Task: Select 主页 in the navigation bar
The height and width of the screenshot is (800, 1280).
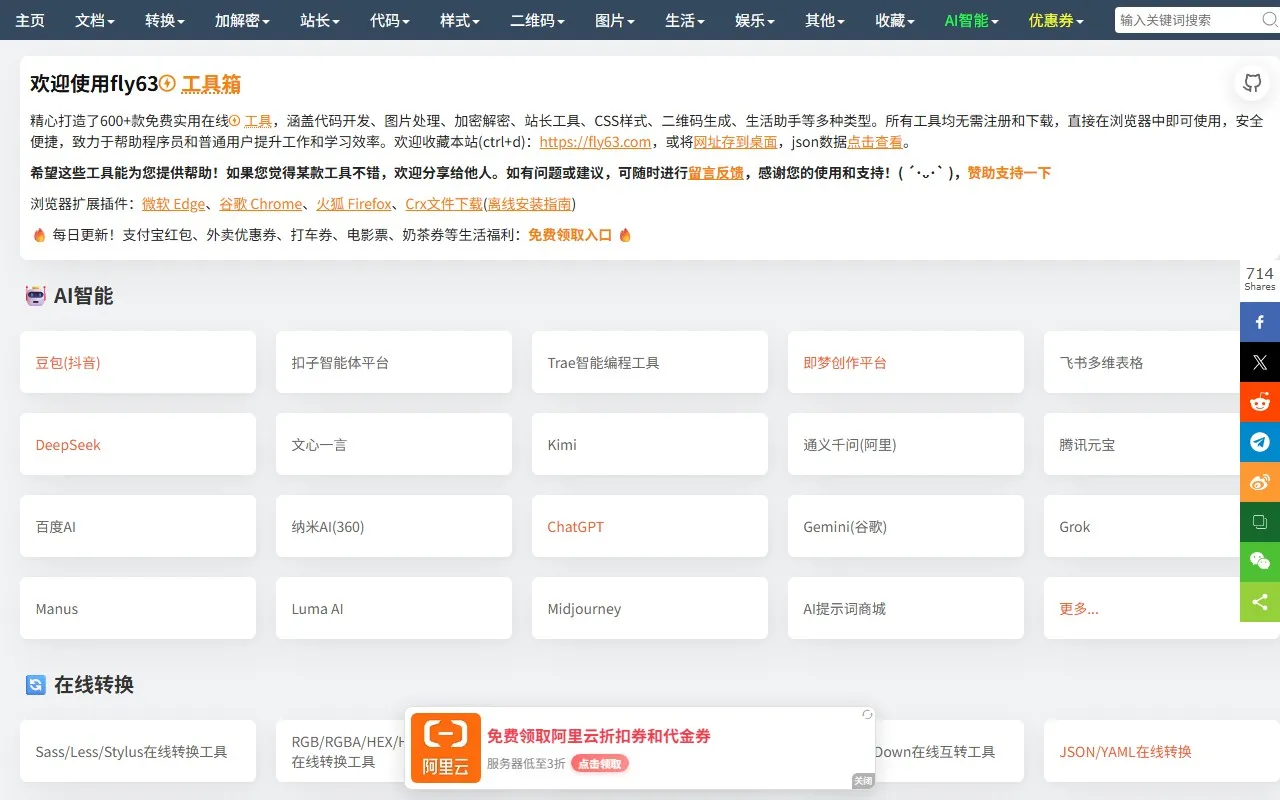Action: pyautogui.click(x=30, y=20)
